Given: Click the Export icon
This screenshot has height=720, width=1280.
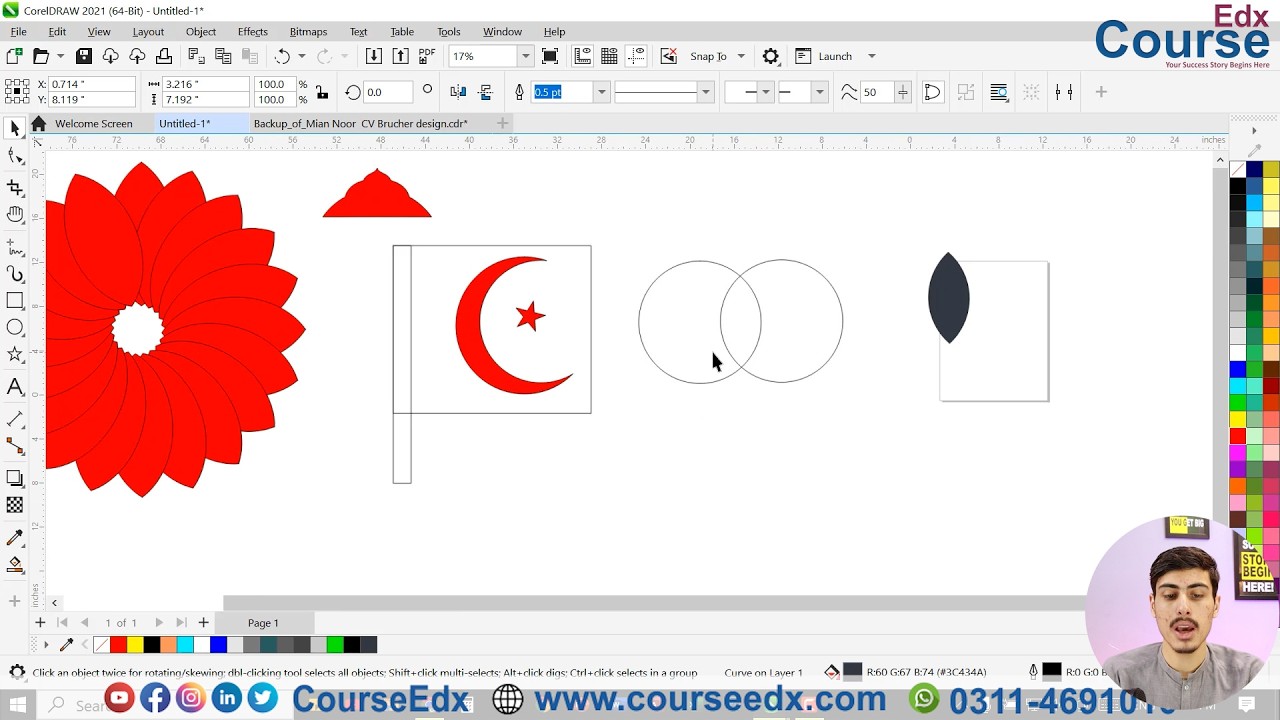Looking at the screenshot, I should [x=400, y=56].
